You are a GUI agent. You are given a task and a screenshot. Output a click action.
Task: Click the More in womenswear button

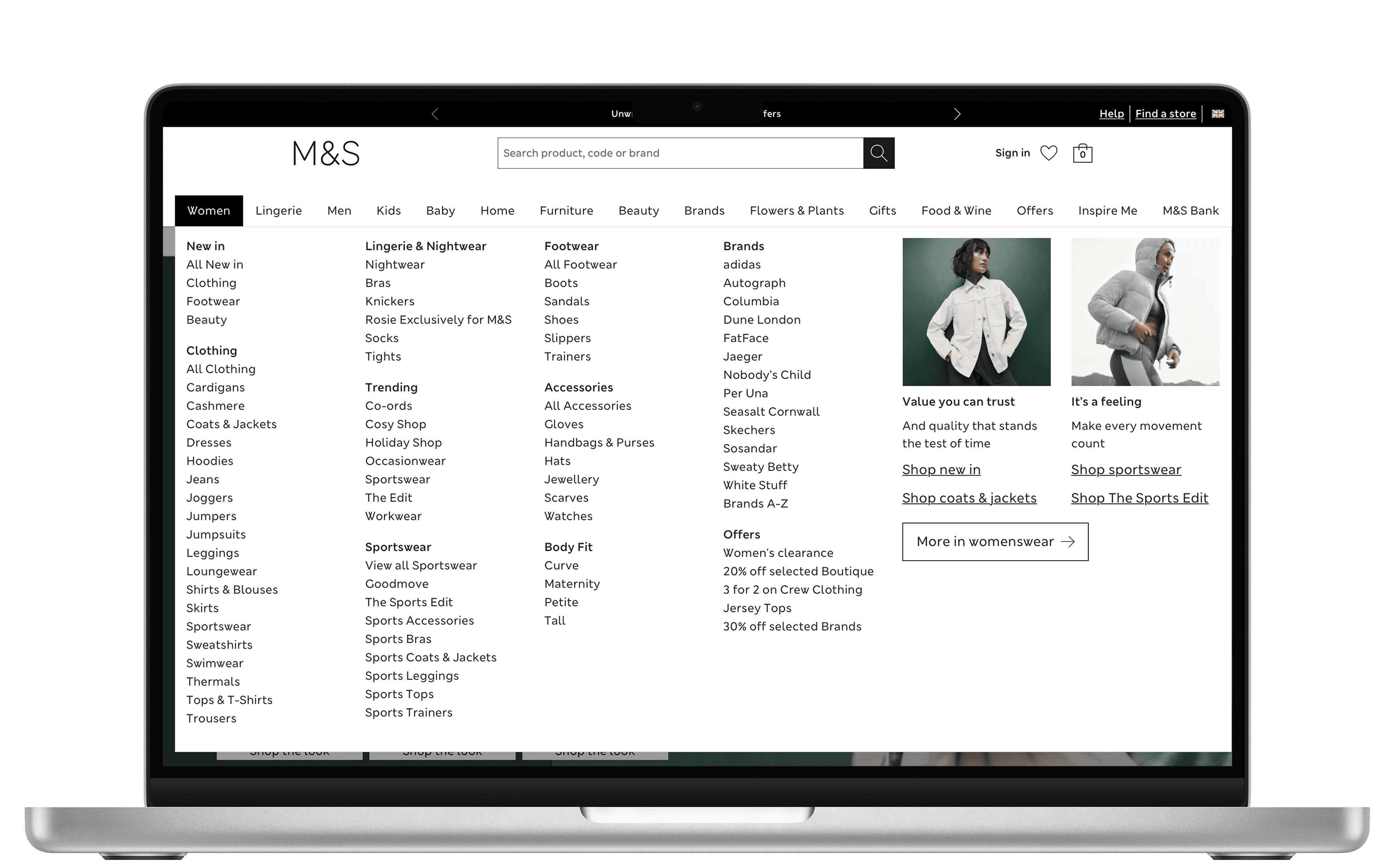(995, 541)
